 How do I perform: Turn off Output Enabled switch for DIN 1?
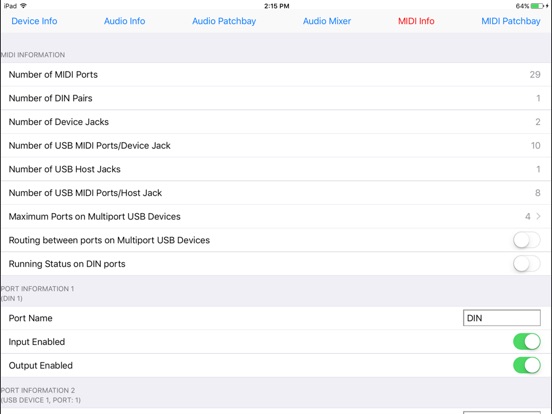coord(527,365)
